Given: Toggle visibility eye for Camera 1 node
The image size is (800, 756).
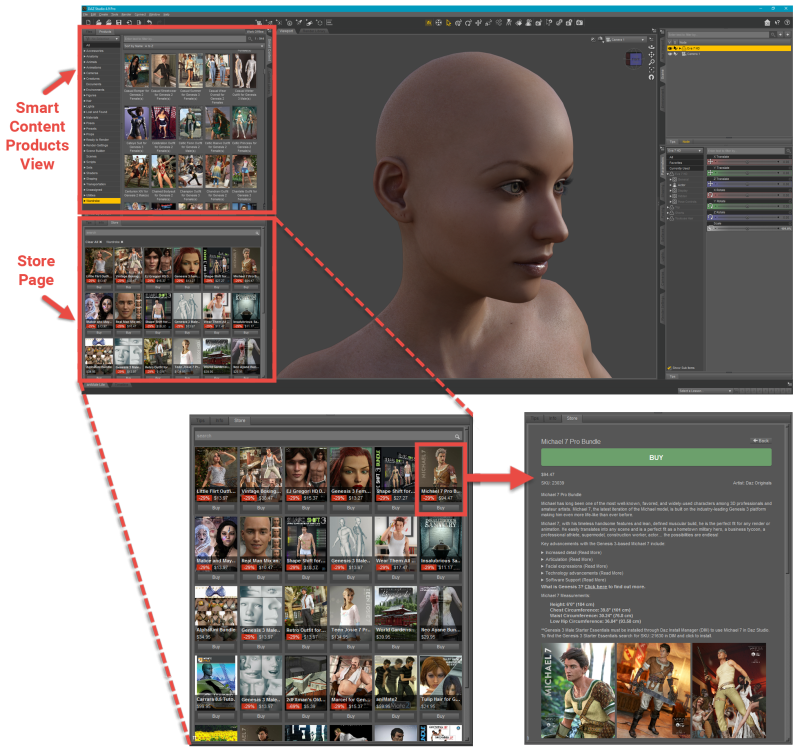Looking at the screenshot, I should click(669, 53).
